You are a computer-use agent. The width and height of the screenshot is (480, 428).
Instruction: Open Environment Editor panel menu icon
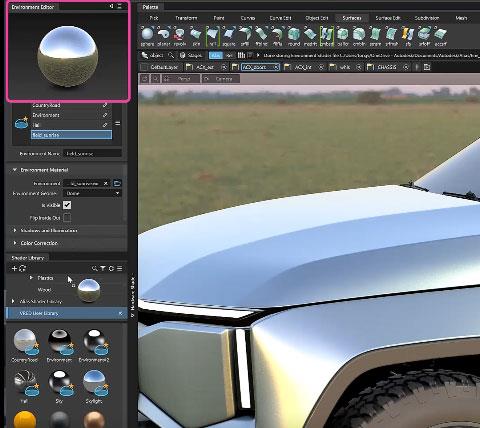pos(119,6)
